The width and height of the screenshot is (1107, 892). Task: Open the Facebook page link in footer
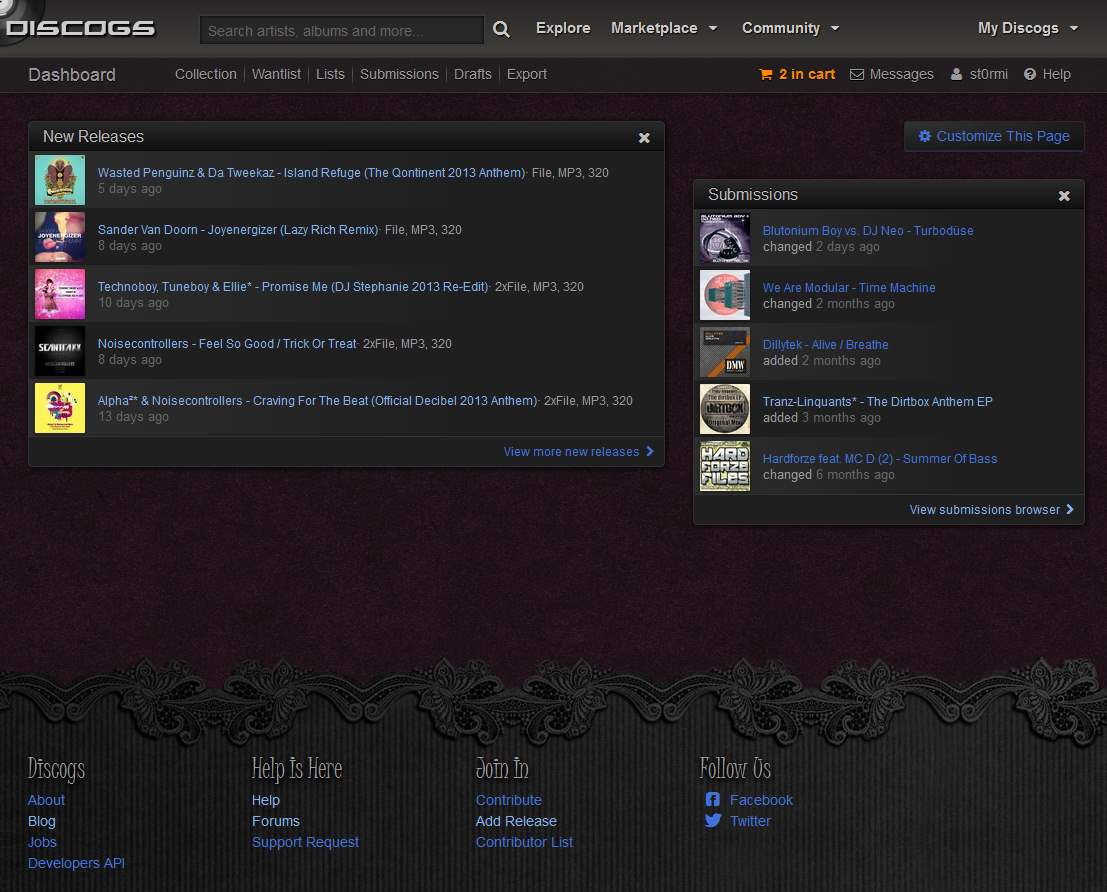(760, 800)
